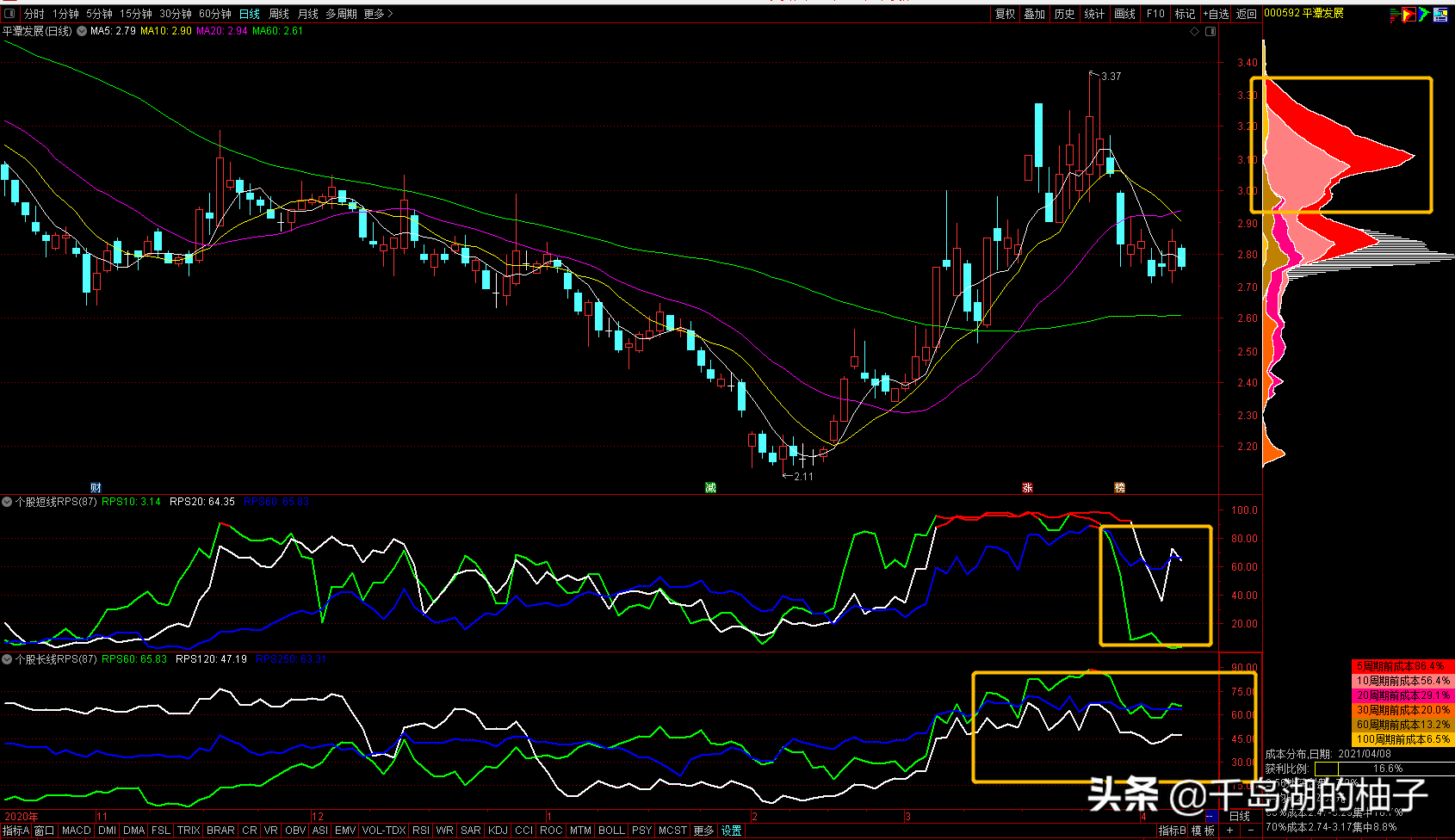This screenshot has height=840, width=1455.
Task: Toggle the side panel icon near diamond
Action: click(x=1210, y=32)
